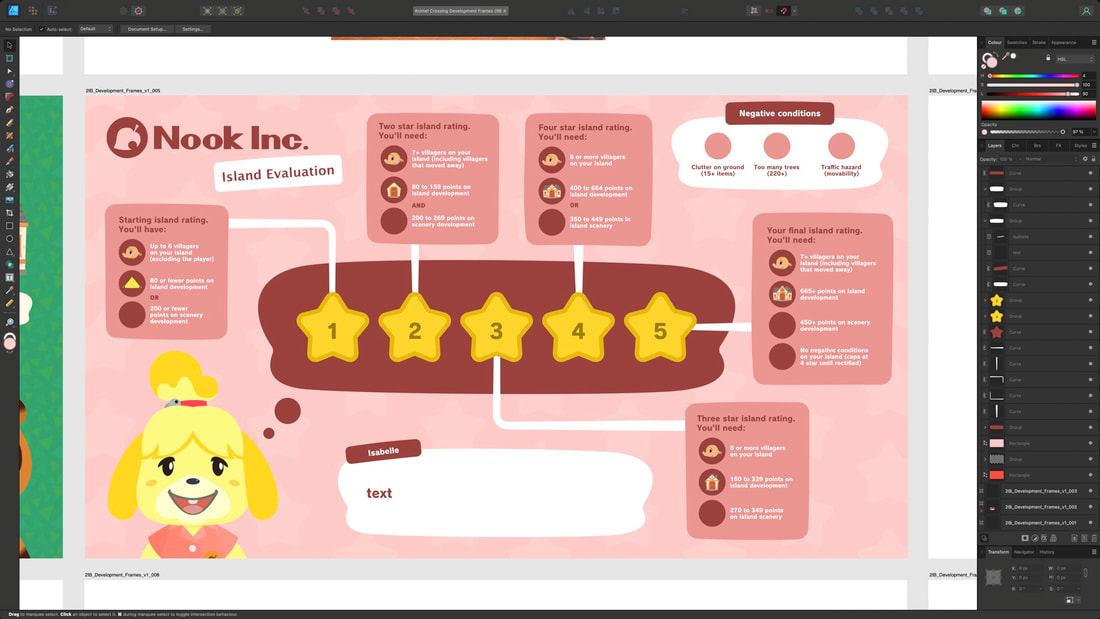
Task: Open the gear icon in Layers panel
Action: (1085, 159)
